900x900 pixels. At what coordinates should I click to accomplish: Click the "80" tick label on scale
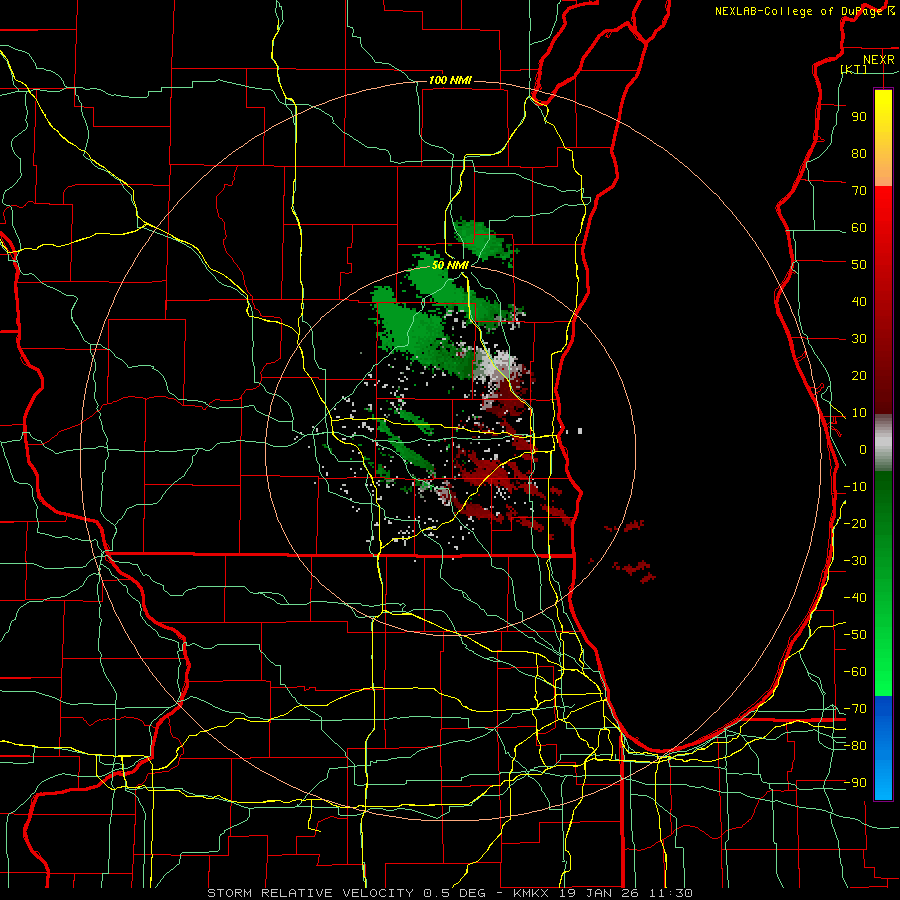tap(859, 154)
